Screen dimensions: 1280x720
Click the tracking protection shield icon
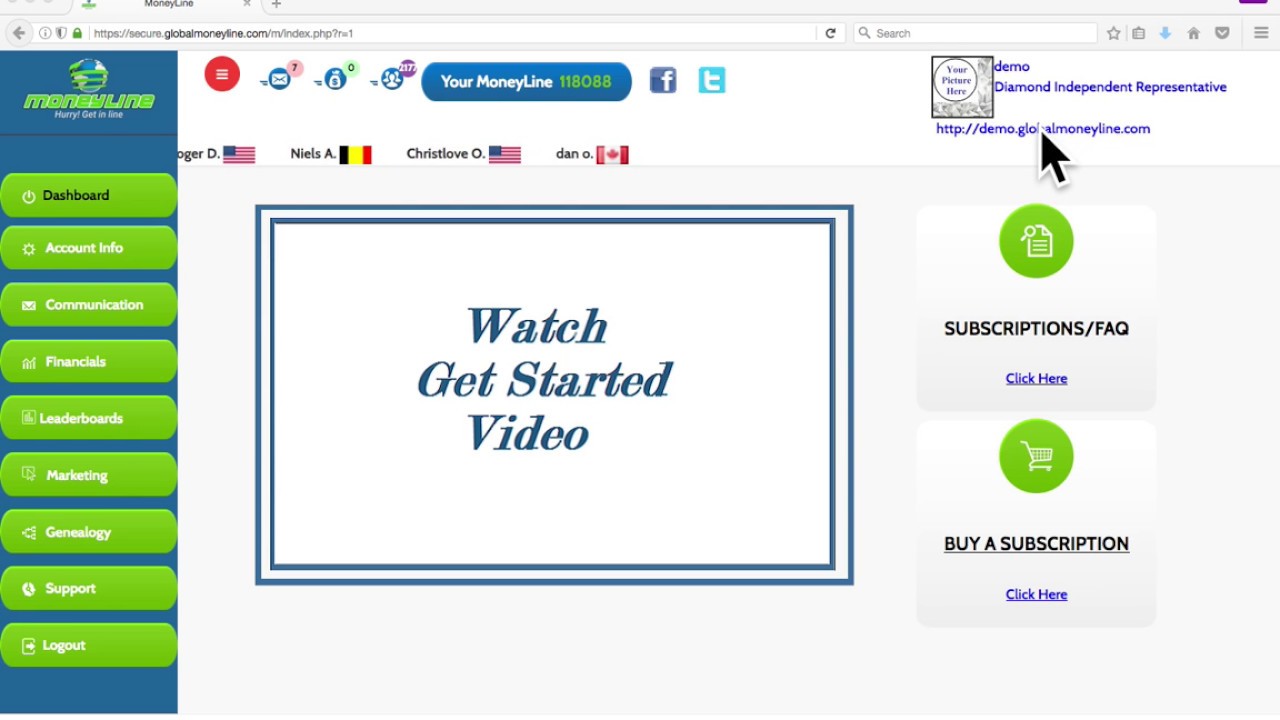tap(61, 33)
